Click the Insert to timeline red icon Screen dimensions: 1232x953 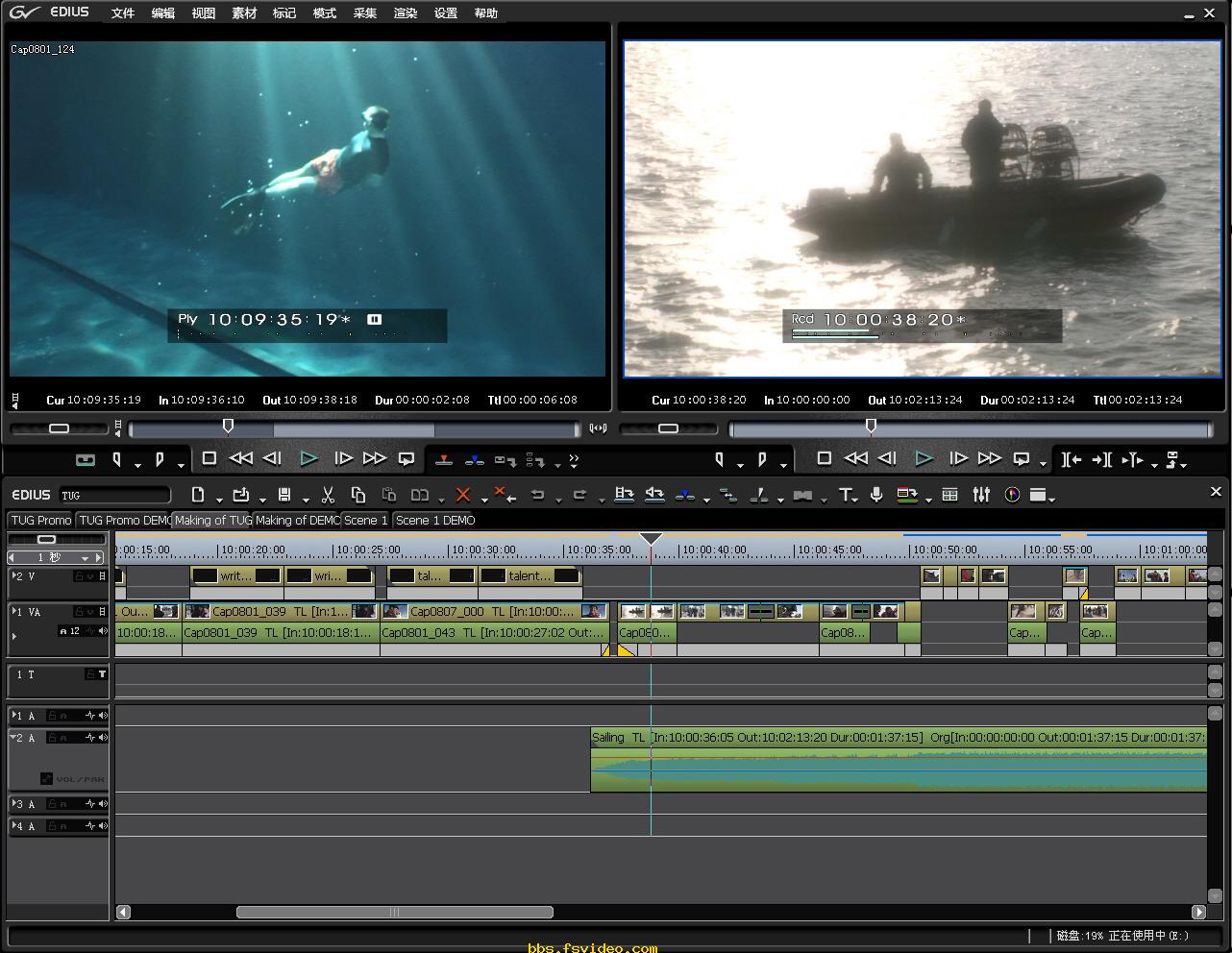tap(444, 459)
